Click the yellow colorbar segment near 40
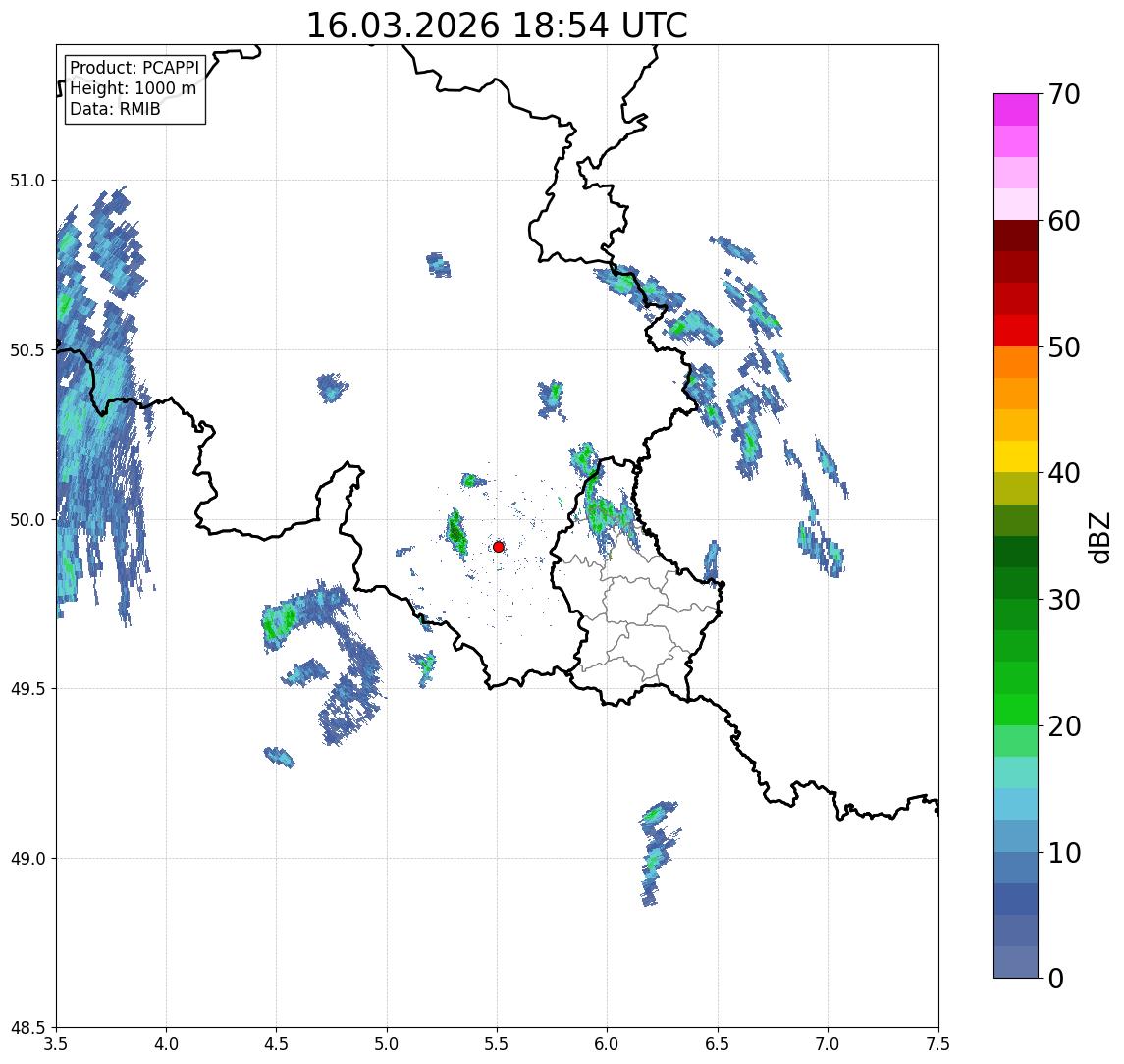 point(1016,456)
